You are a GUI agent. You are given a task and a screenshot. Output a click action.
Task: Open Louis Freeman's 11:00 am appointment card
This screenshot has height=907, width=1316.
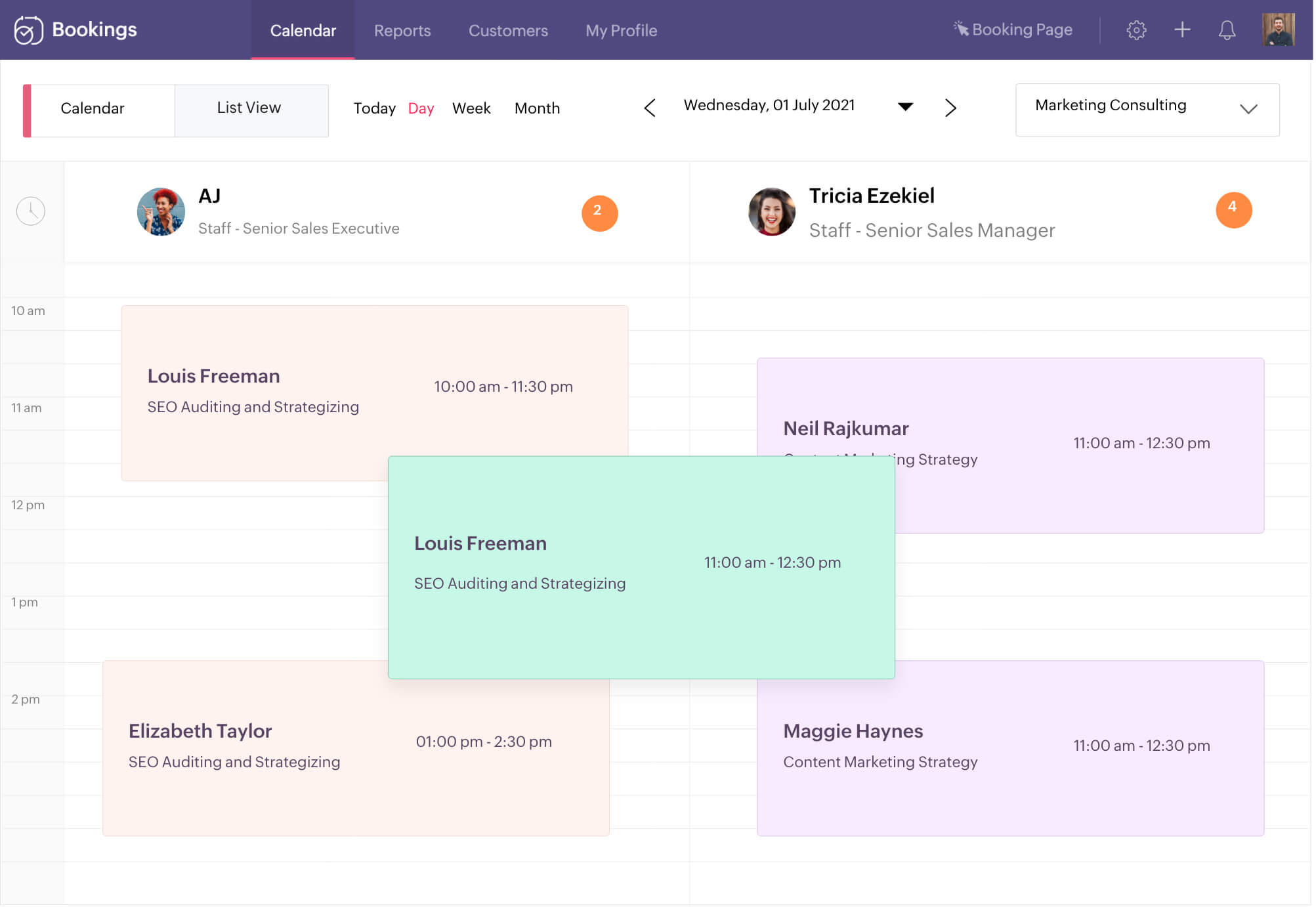(x=641, y=566)
